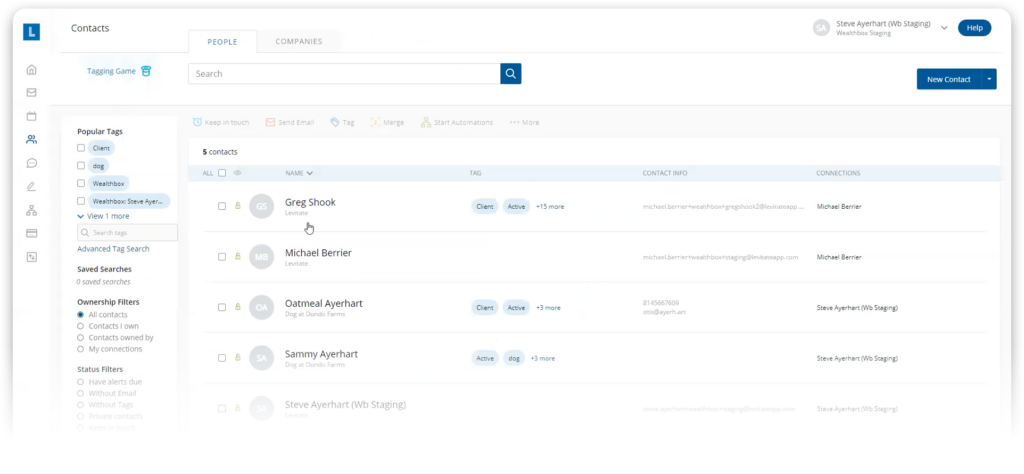The height and width of the screenshot is (474, 1024).
Task: Expand +15 more tags for Greg Shook
Action: (x=550, y=206)
